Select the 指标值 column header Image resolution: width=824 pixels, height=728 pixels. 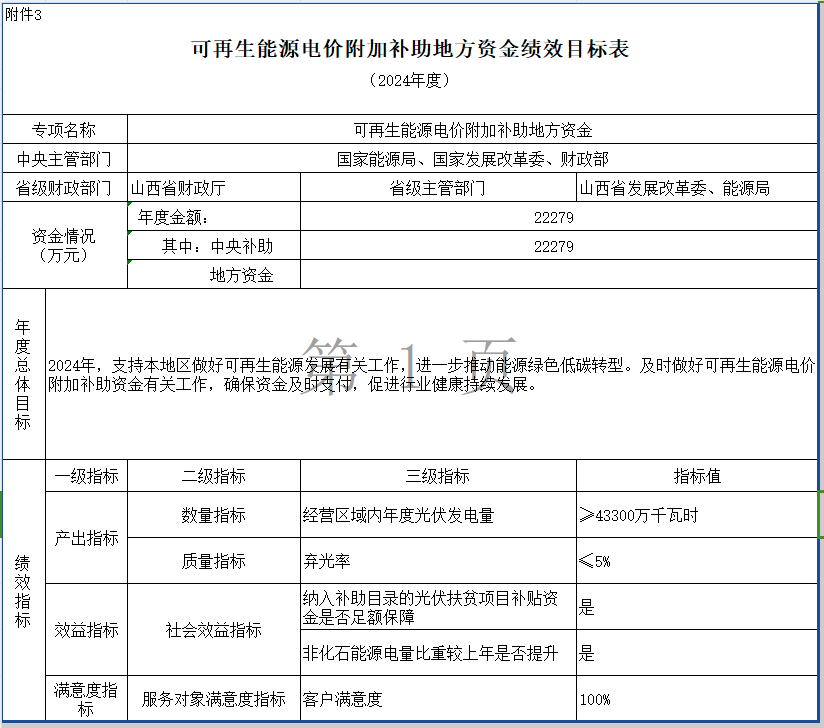[696, 477]
